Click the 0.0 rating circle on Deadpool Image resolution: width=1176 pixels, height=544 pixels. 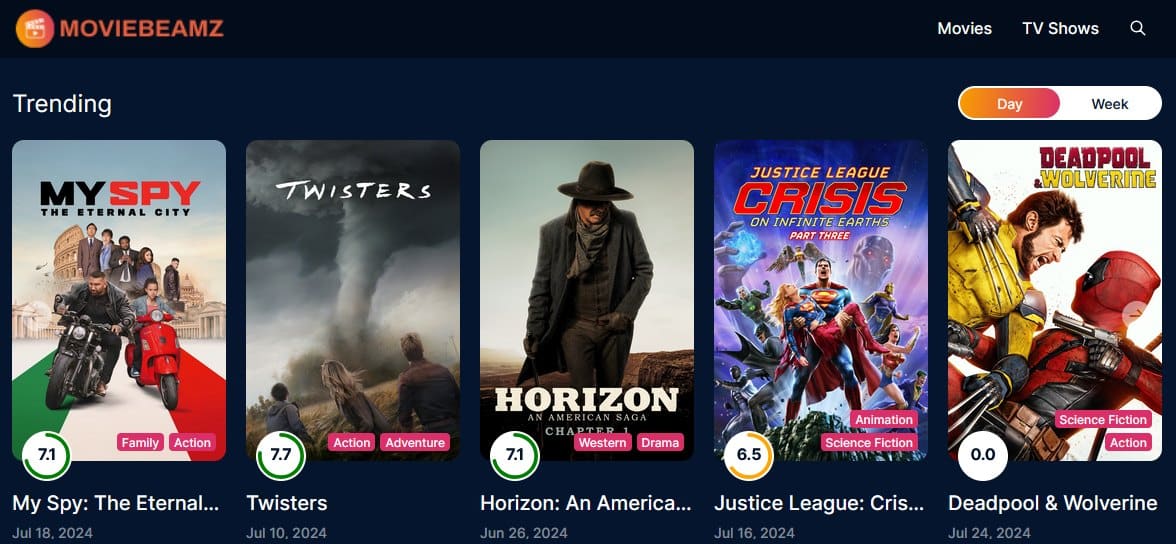pyautogui.click(x=982, y=455)
